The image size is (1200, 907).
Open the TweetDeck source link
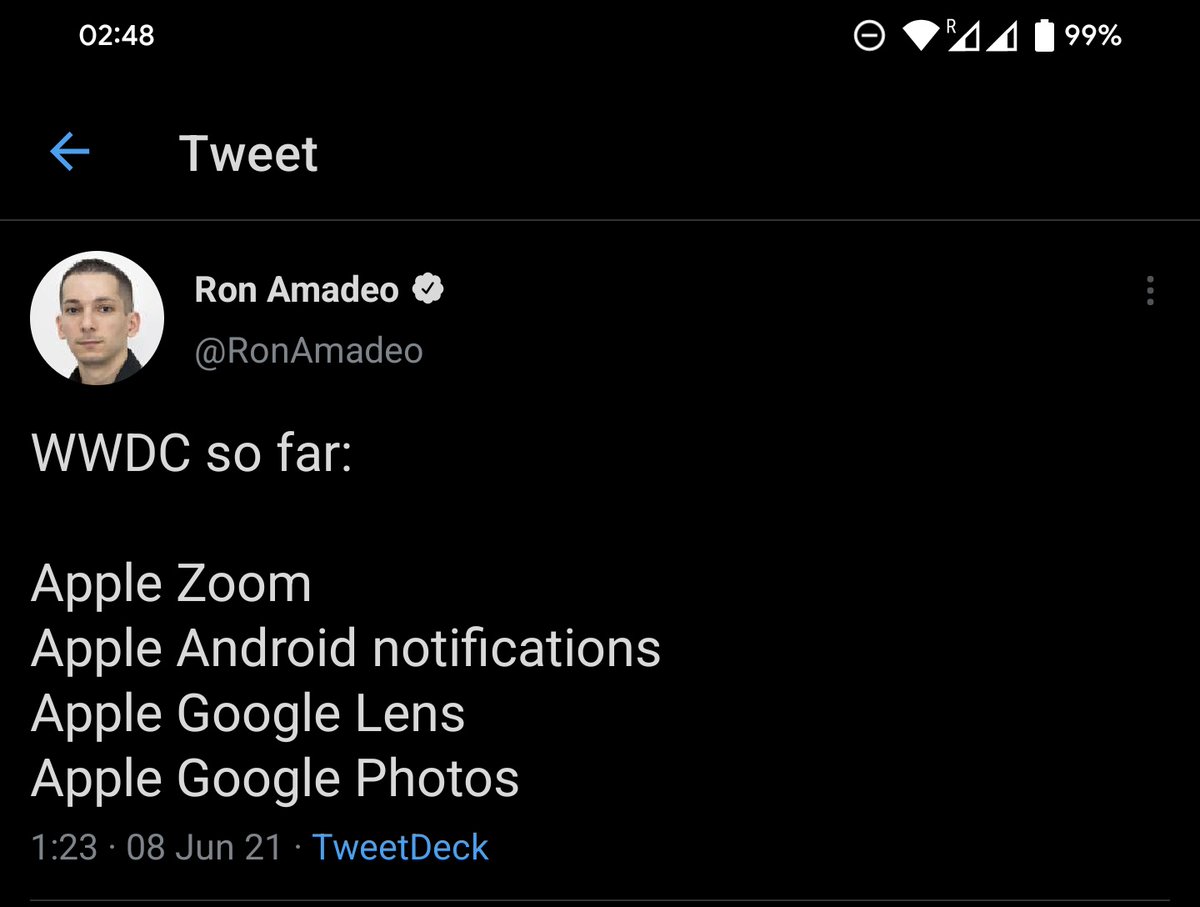[x=400, y=848]
